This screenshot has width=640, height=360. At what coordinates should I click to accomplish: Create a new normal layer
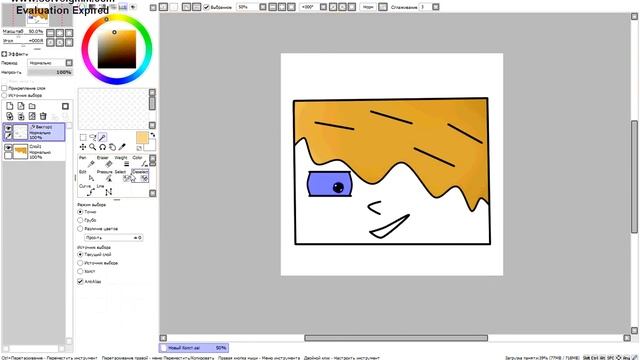[9, 106]
